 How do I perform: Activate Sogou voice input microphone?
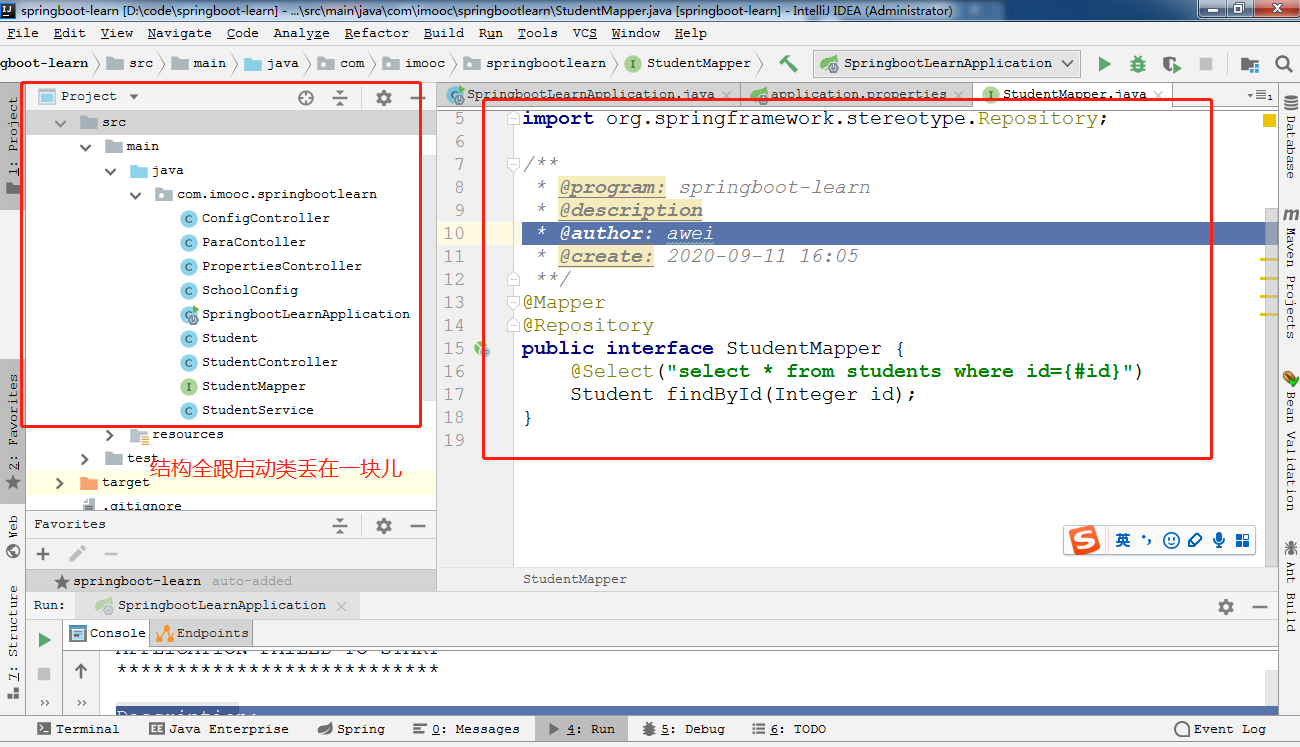[1219, 541]
